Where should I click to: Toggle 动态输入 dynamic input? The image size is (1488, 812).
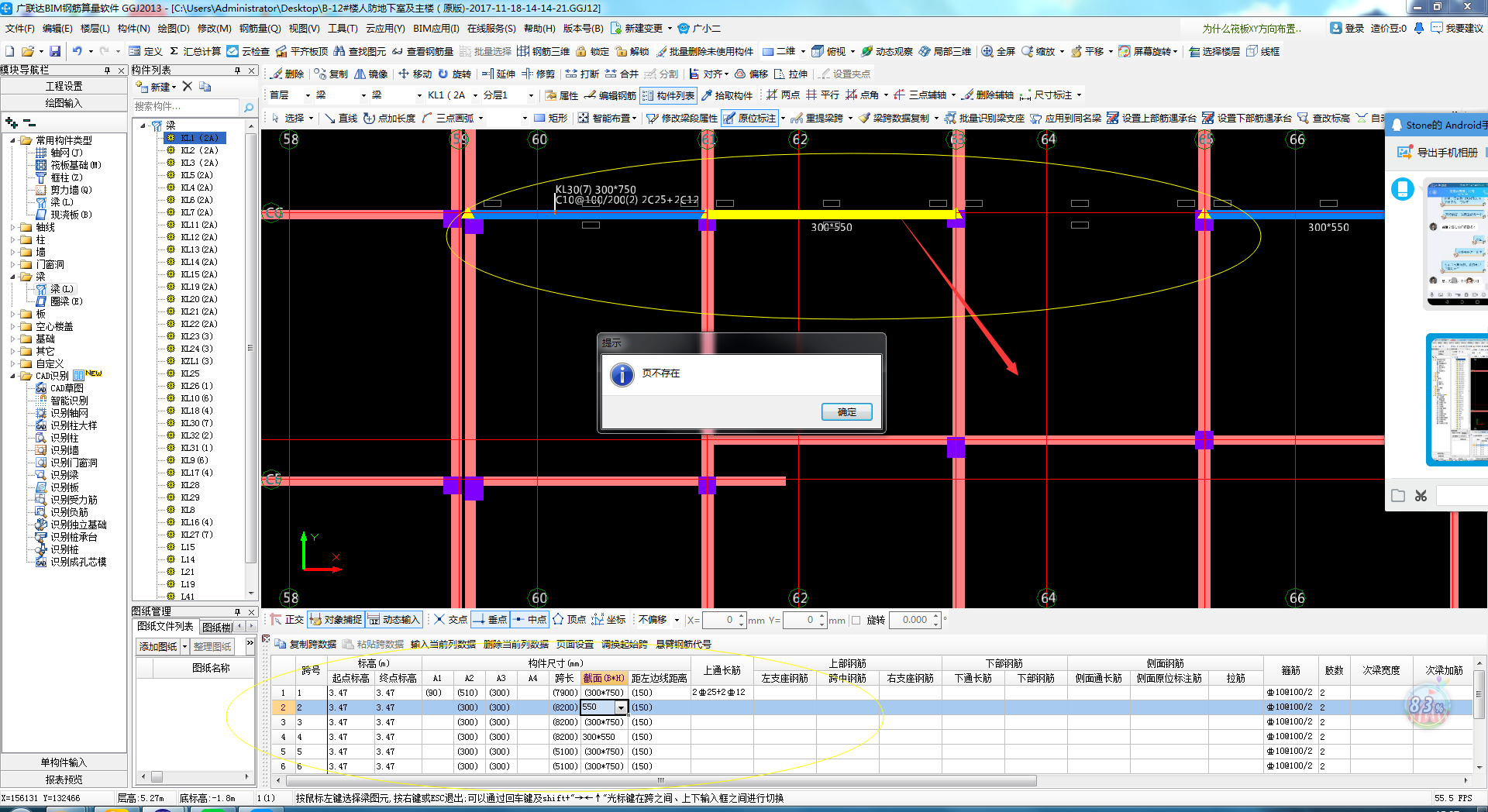click(x=394, y=619)
